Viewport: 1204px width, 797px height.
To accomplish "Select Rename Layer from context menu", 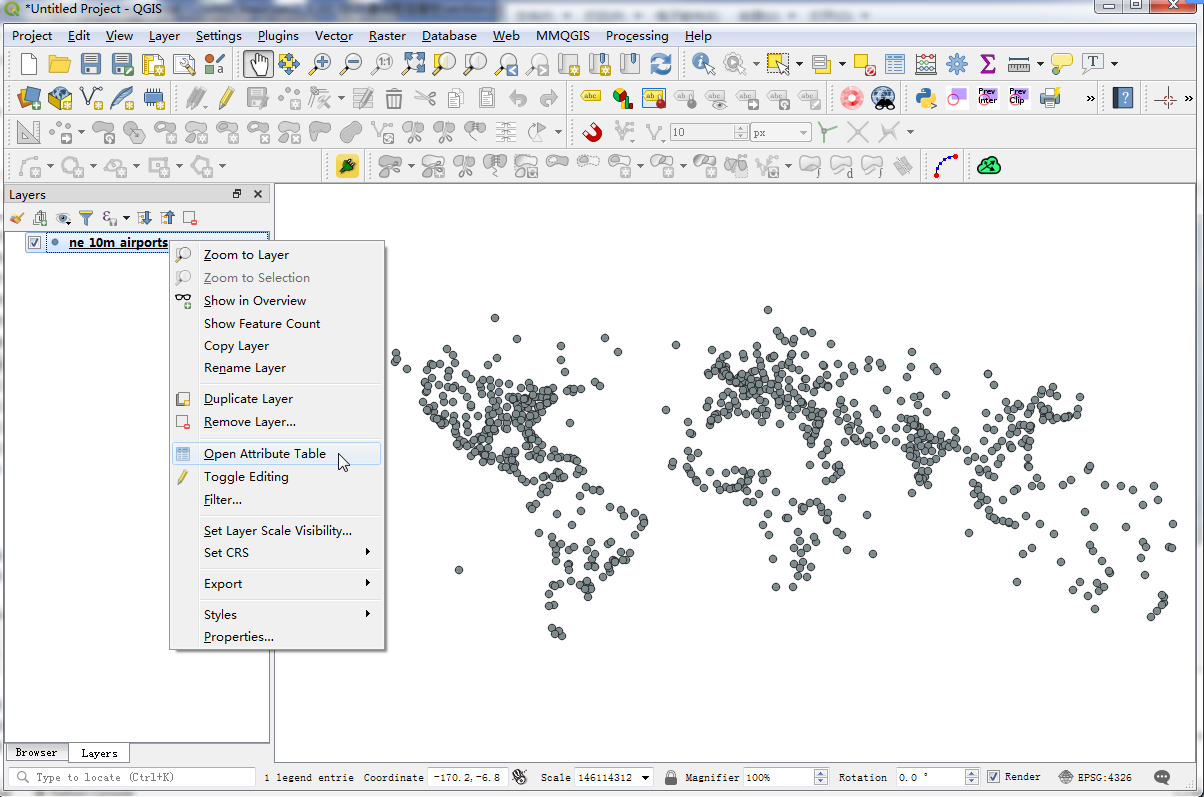I will [x=277, y=368].
